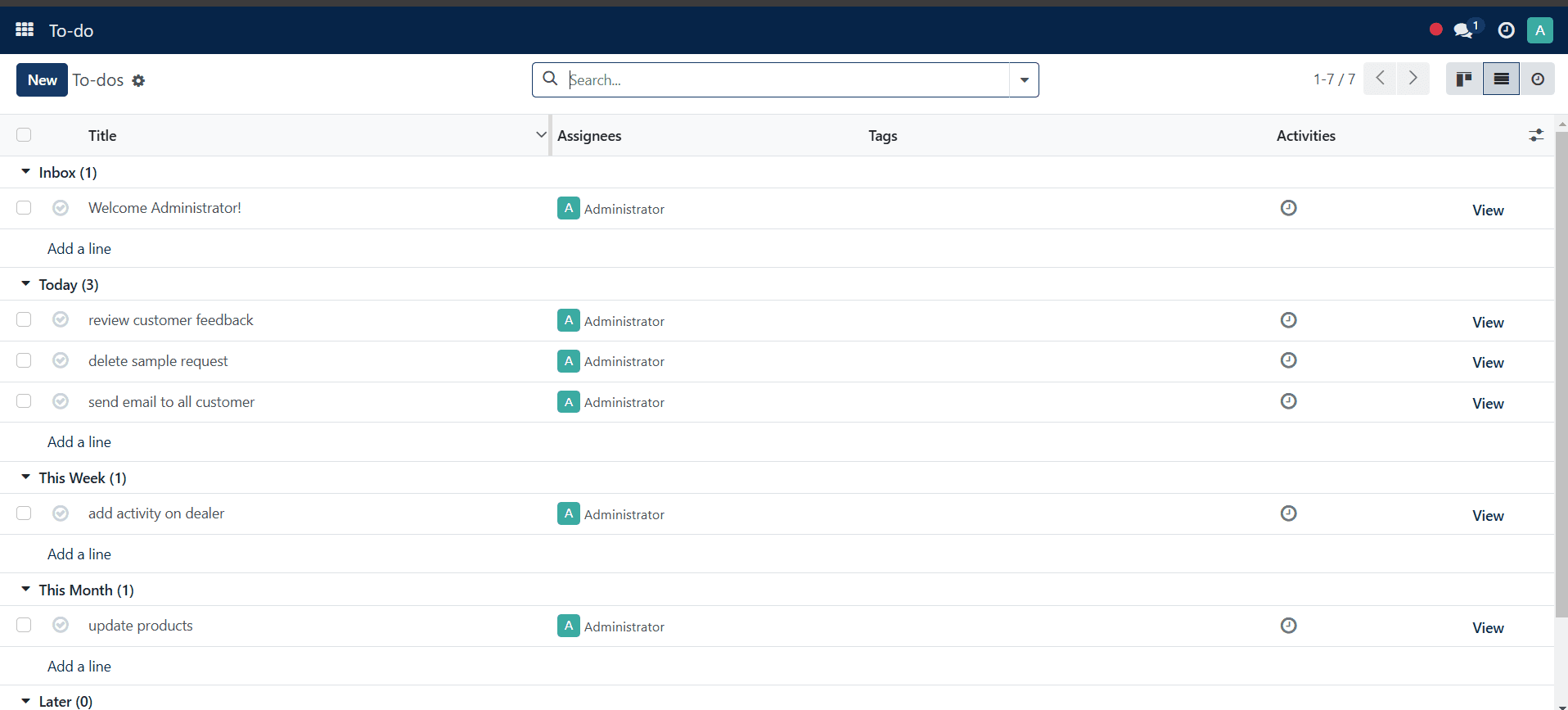
Task: Click Administrator avatar in update products row
Action: point(569,626)
